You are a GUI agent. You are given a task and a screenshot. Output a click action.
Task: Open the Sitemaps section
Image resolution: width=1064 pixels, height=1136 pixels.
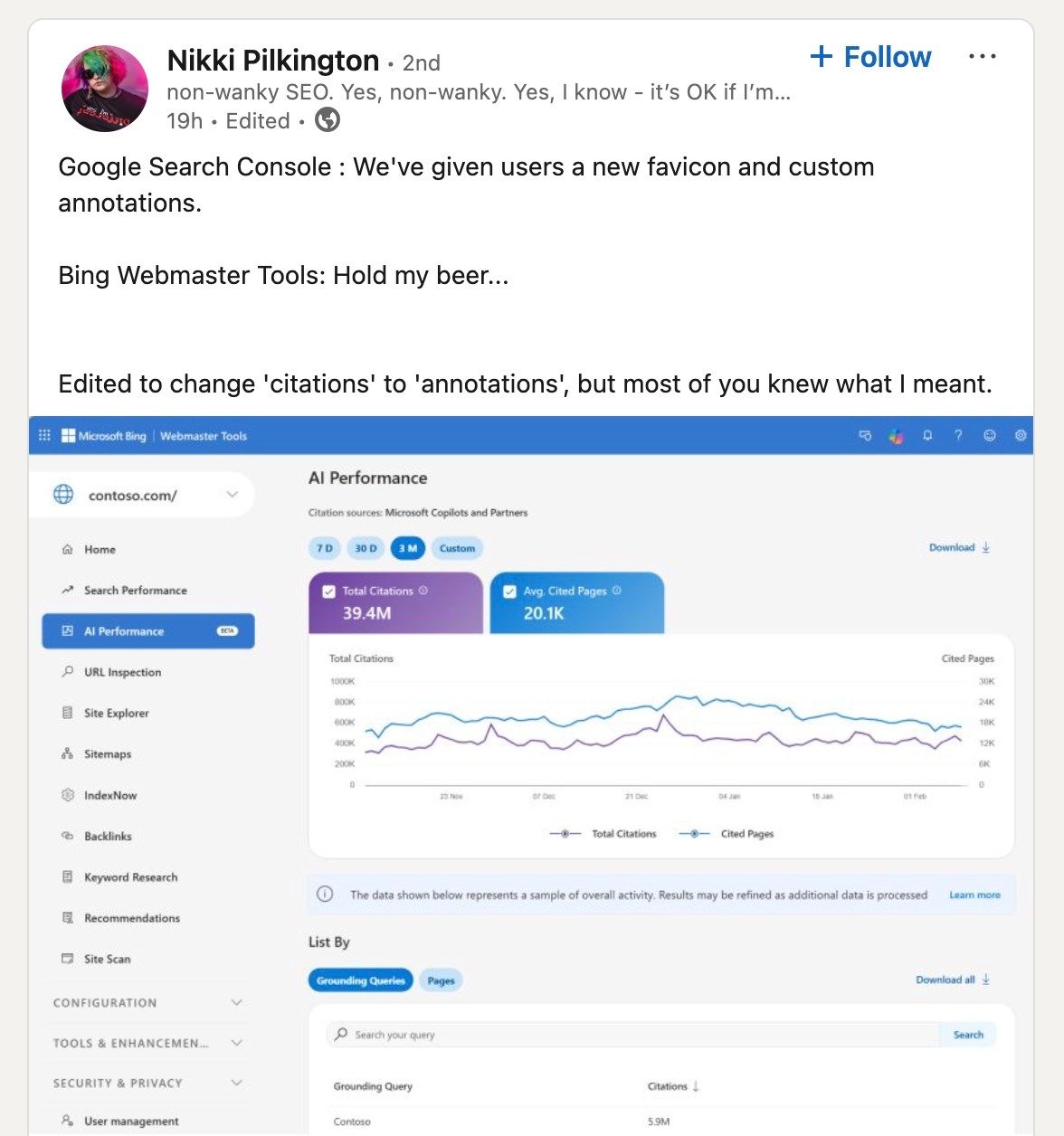coord(107,753)
